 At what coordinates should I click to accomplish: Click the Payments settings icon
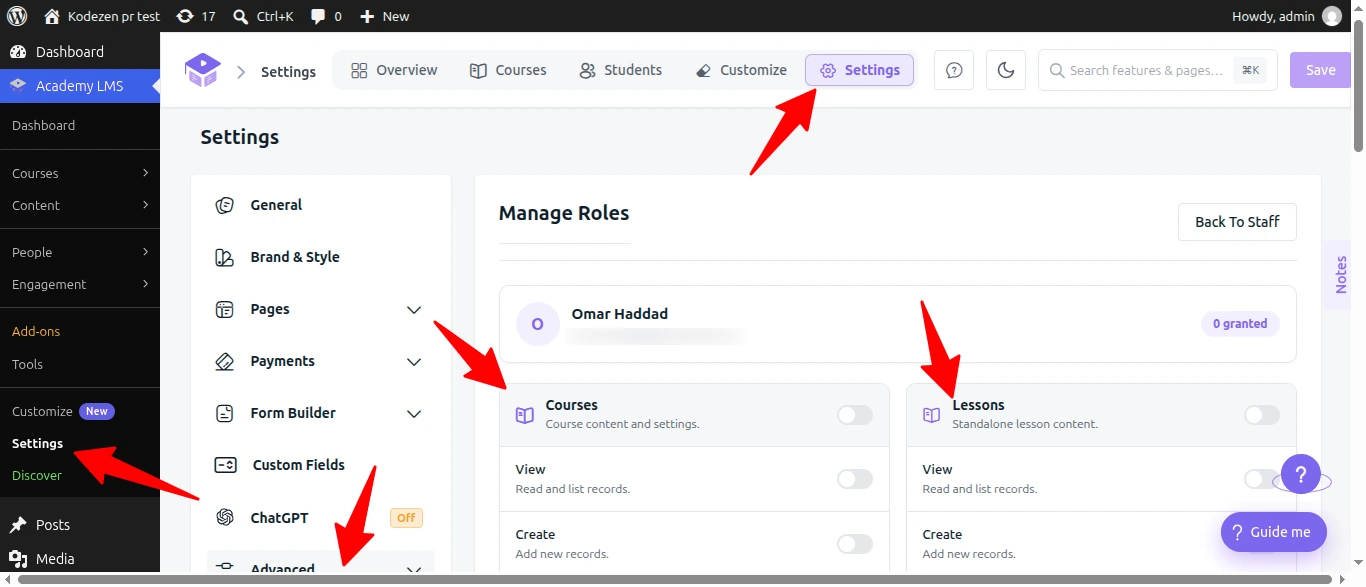click(225, 361)
